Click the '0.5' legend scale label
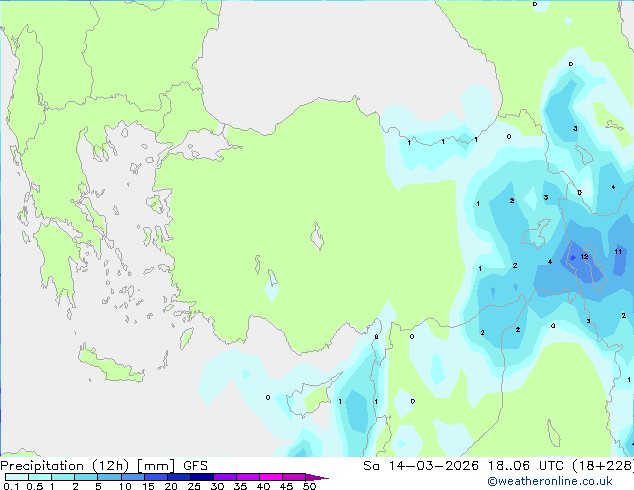 34,486
